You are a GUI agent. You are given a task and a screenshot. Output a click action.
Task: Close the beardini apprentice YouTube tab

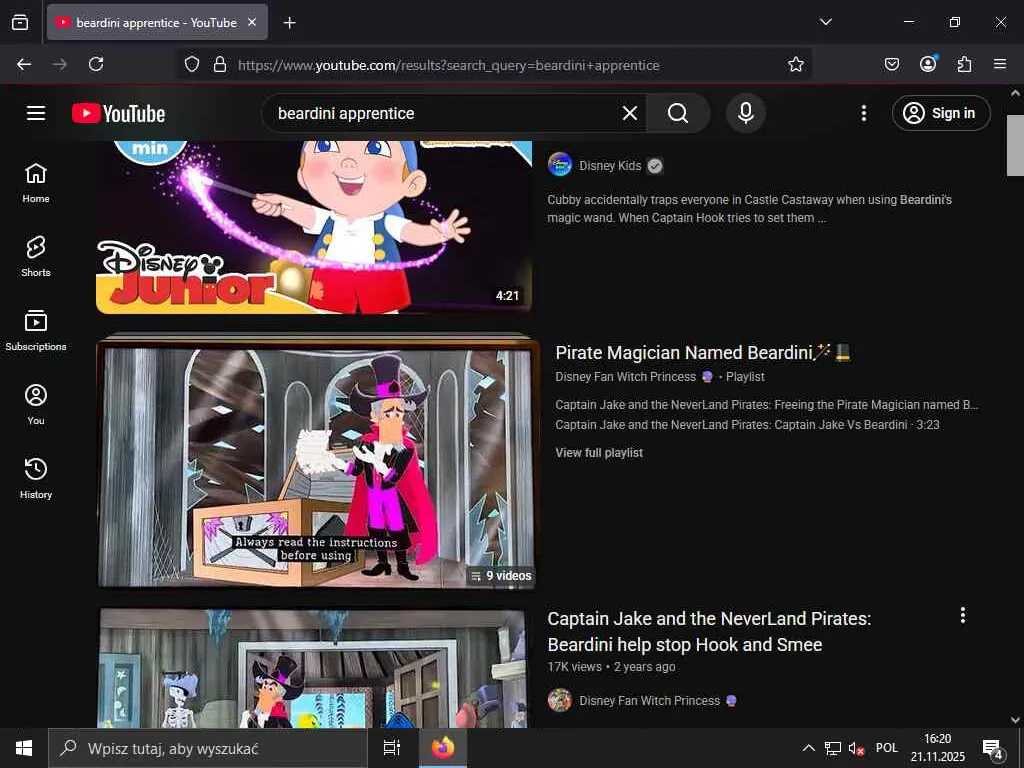click(x=252, y=22)
